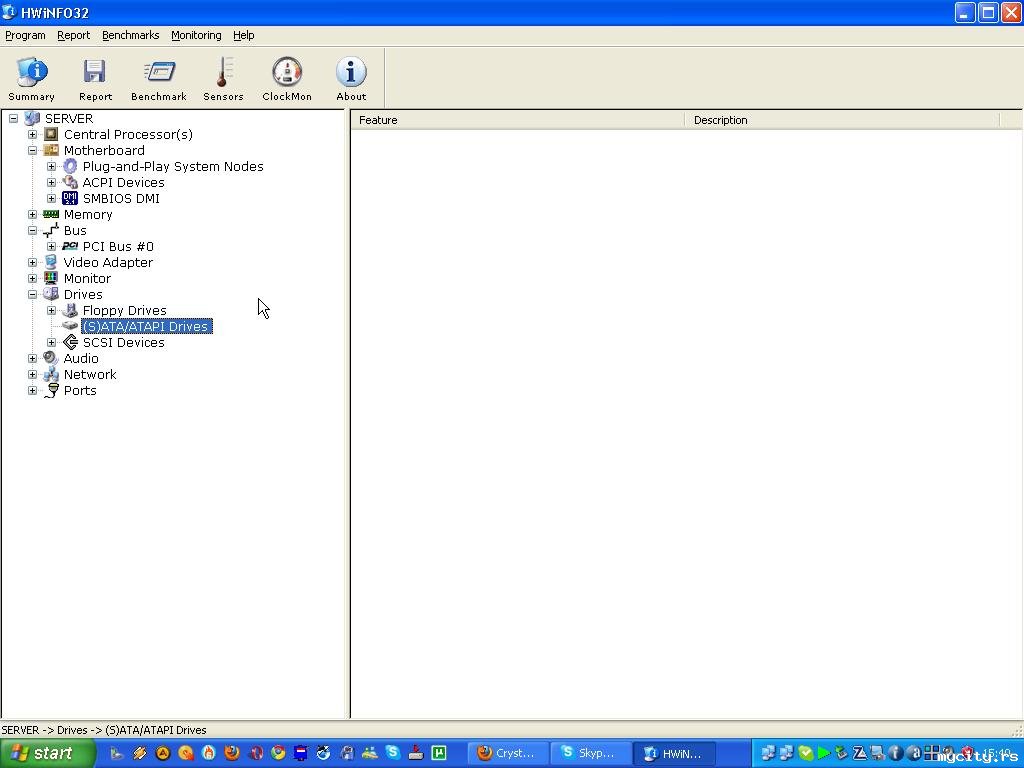Viewport: 1024px width, 768px height.
Task: Click the Plug-and-Play System Nodes icon
Action: 70,167
